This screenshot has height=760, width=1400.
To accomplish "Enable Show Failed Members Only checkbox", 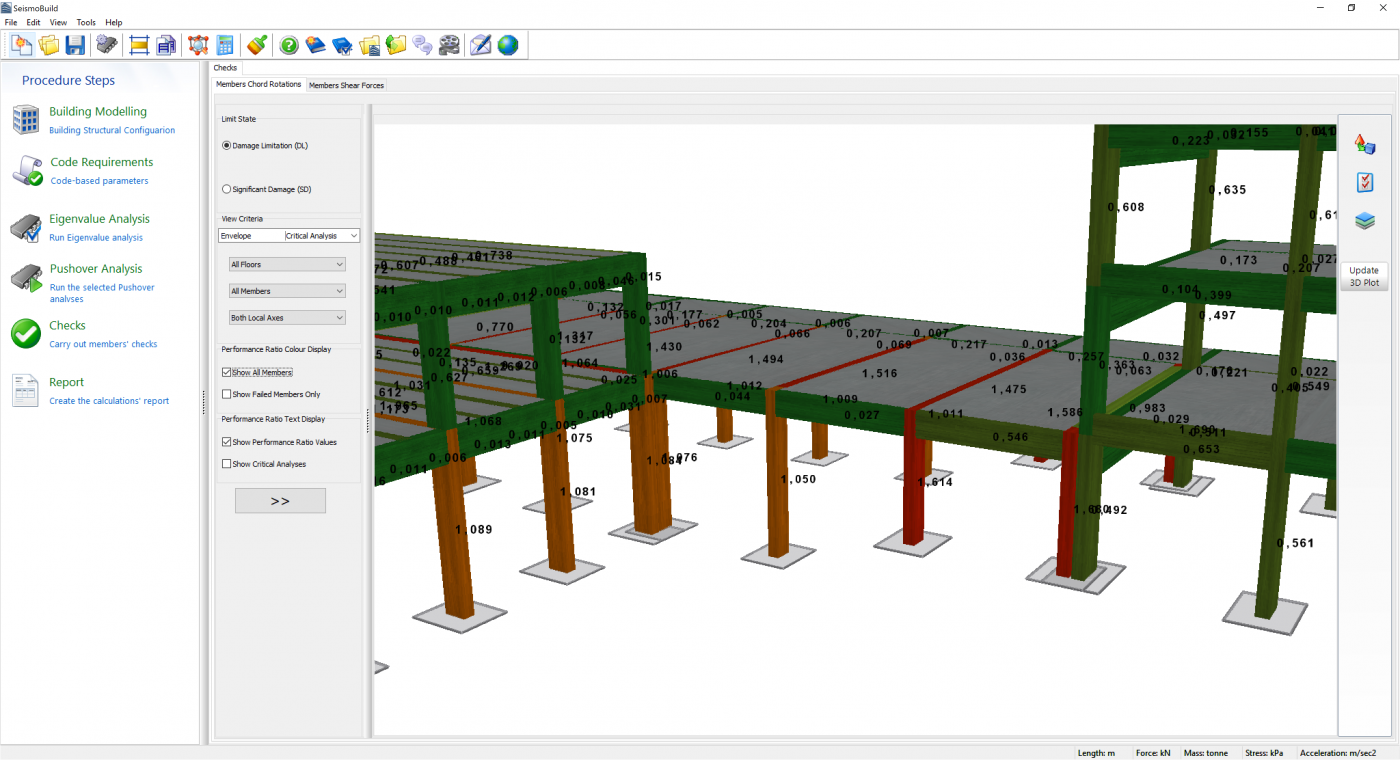I will click(x=226, y=394).
